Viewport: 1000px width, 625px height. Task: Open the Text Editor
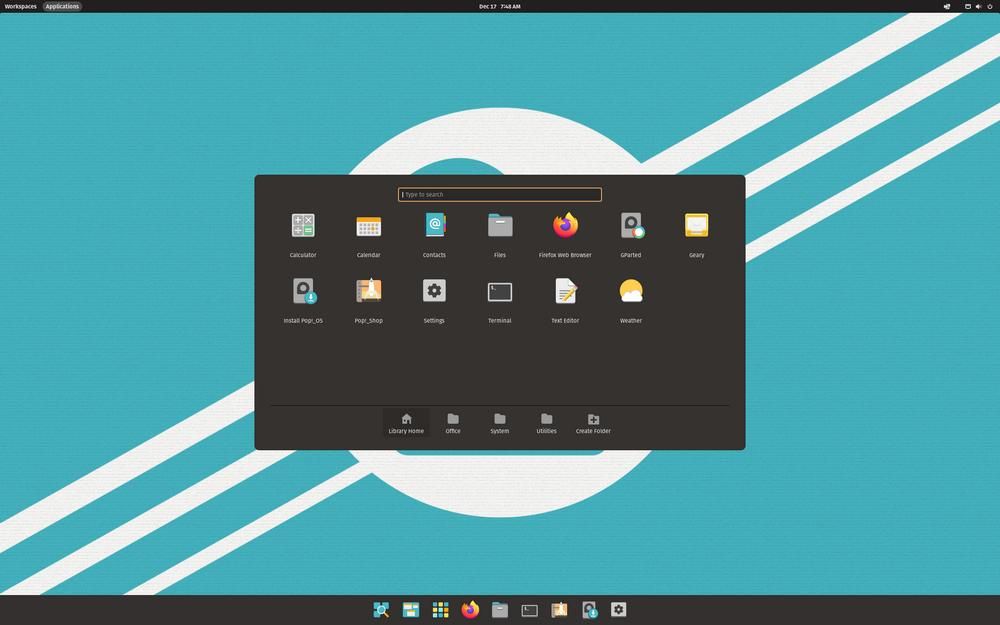tap(565, 295)
